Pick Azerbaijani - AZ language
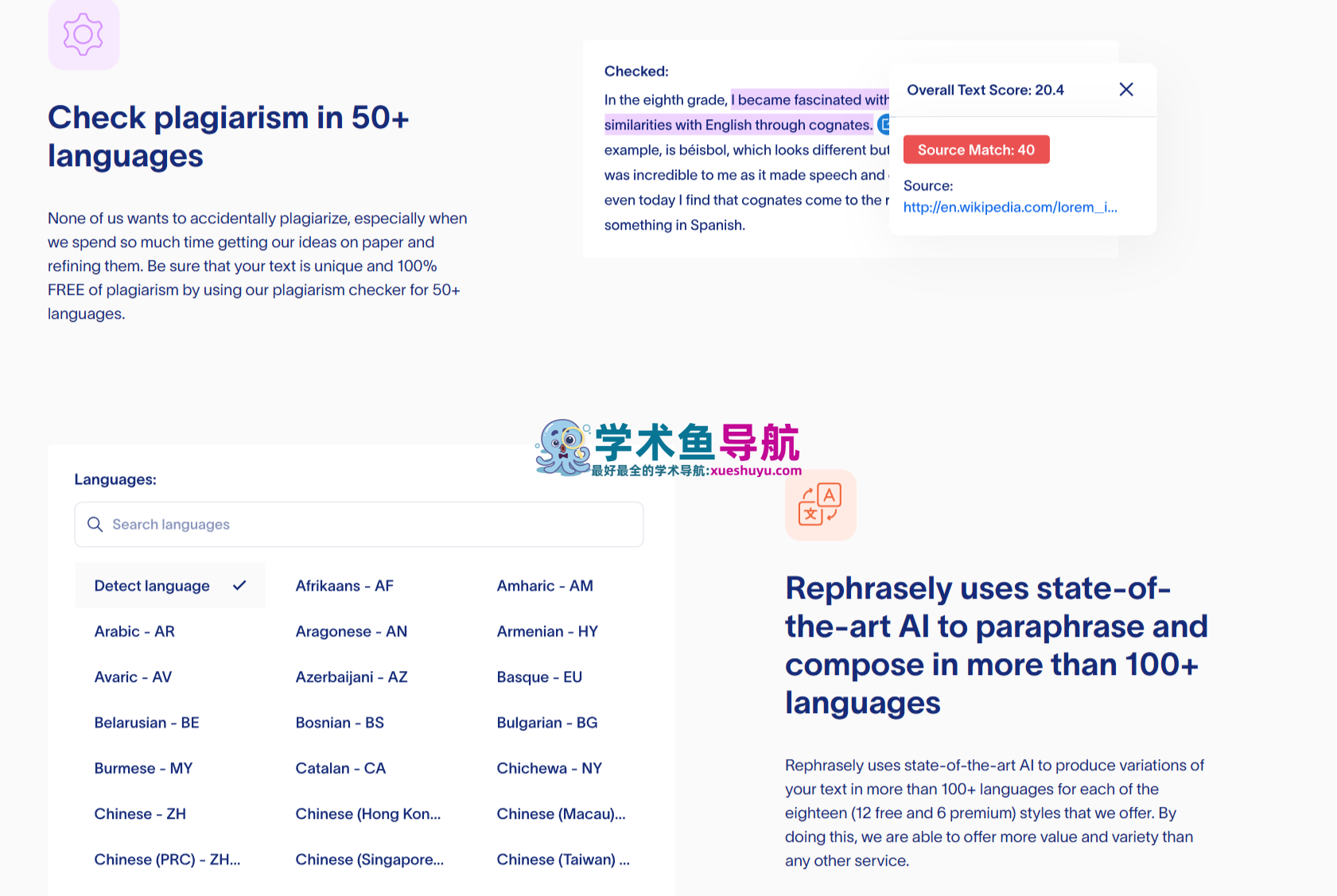 point(352,677)
